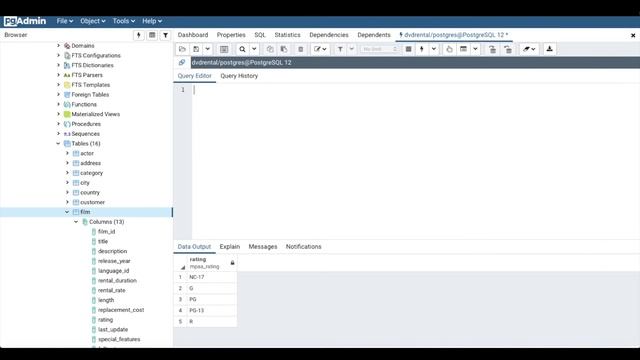The width and height of the screenshot is (640, 360).
Task: Open the Explain output tab
Action: coord(230,247)
